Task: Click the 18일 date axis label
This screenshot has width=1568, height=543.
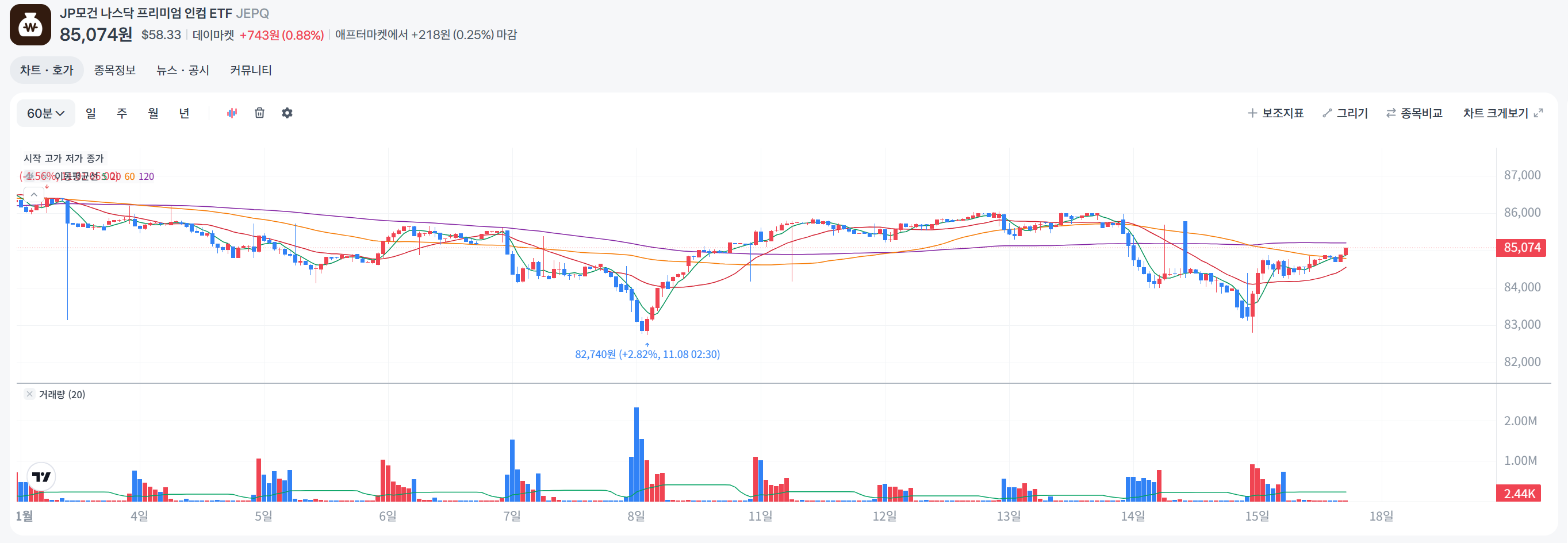Action: pyautogui.click(x=1381, y=516)
